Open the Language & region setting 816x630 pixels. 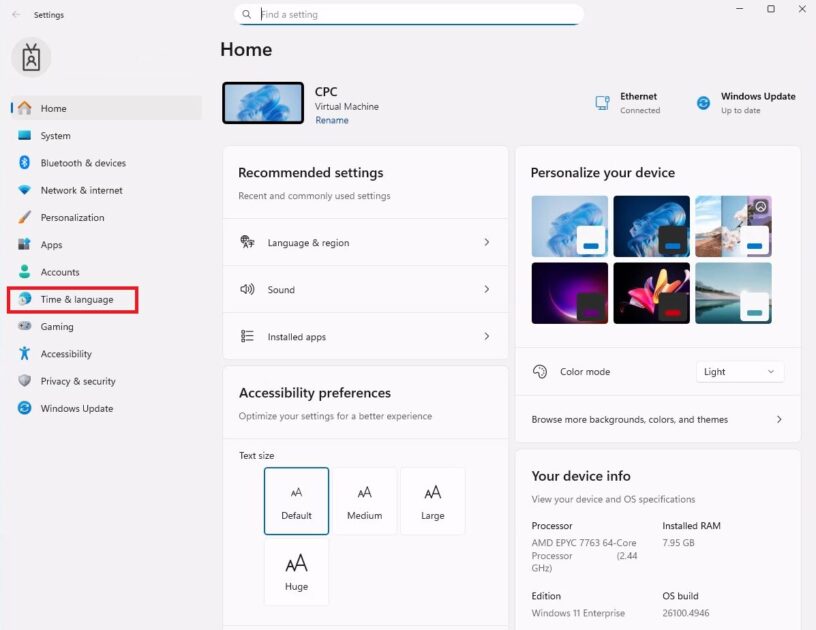coord(365,242)
